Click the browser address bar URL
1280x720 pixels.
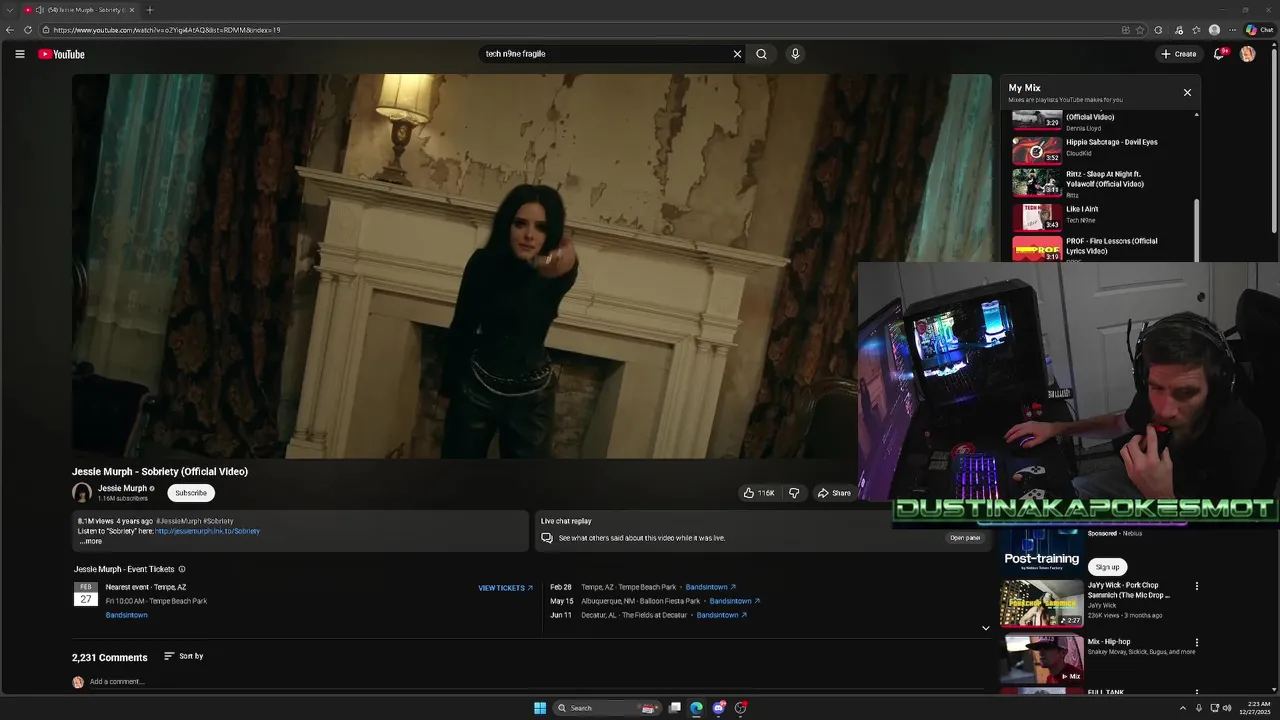point(167,30)
